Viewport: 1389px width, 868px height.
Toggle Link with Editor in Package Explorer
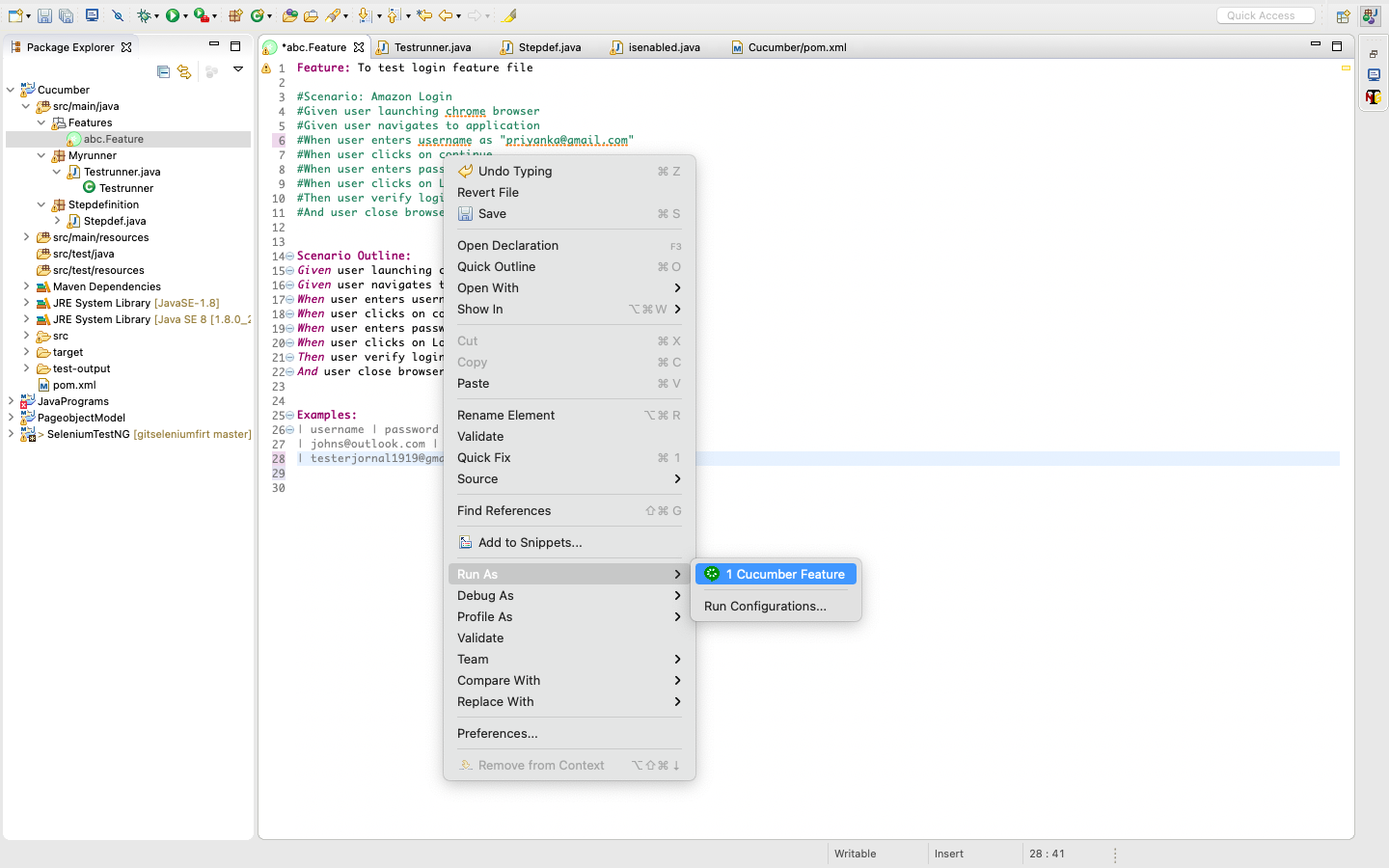pos(183,71)
